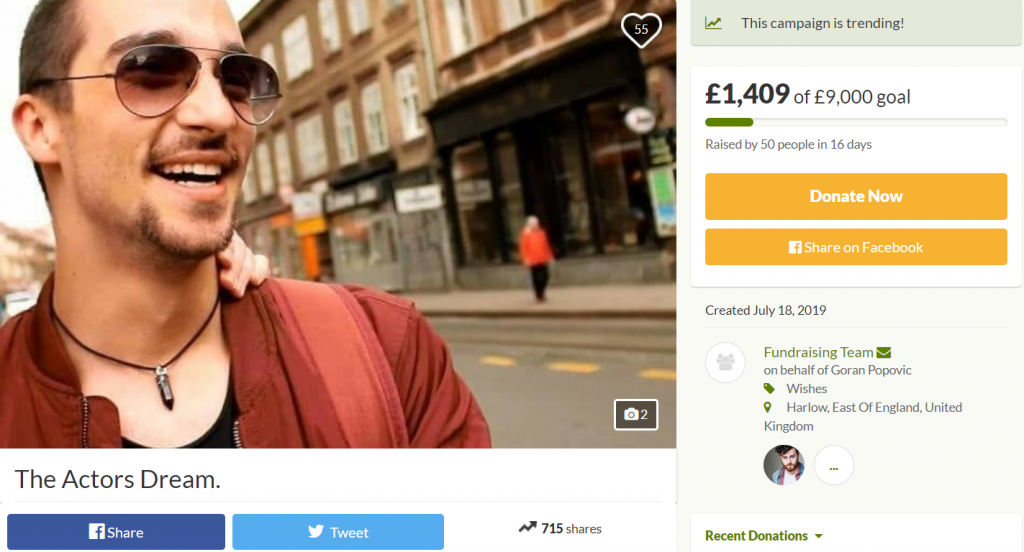Click the heart icon to like campaign
The width and height of the screenshot is (1024, 552).
point(641,30)
